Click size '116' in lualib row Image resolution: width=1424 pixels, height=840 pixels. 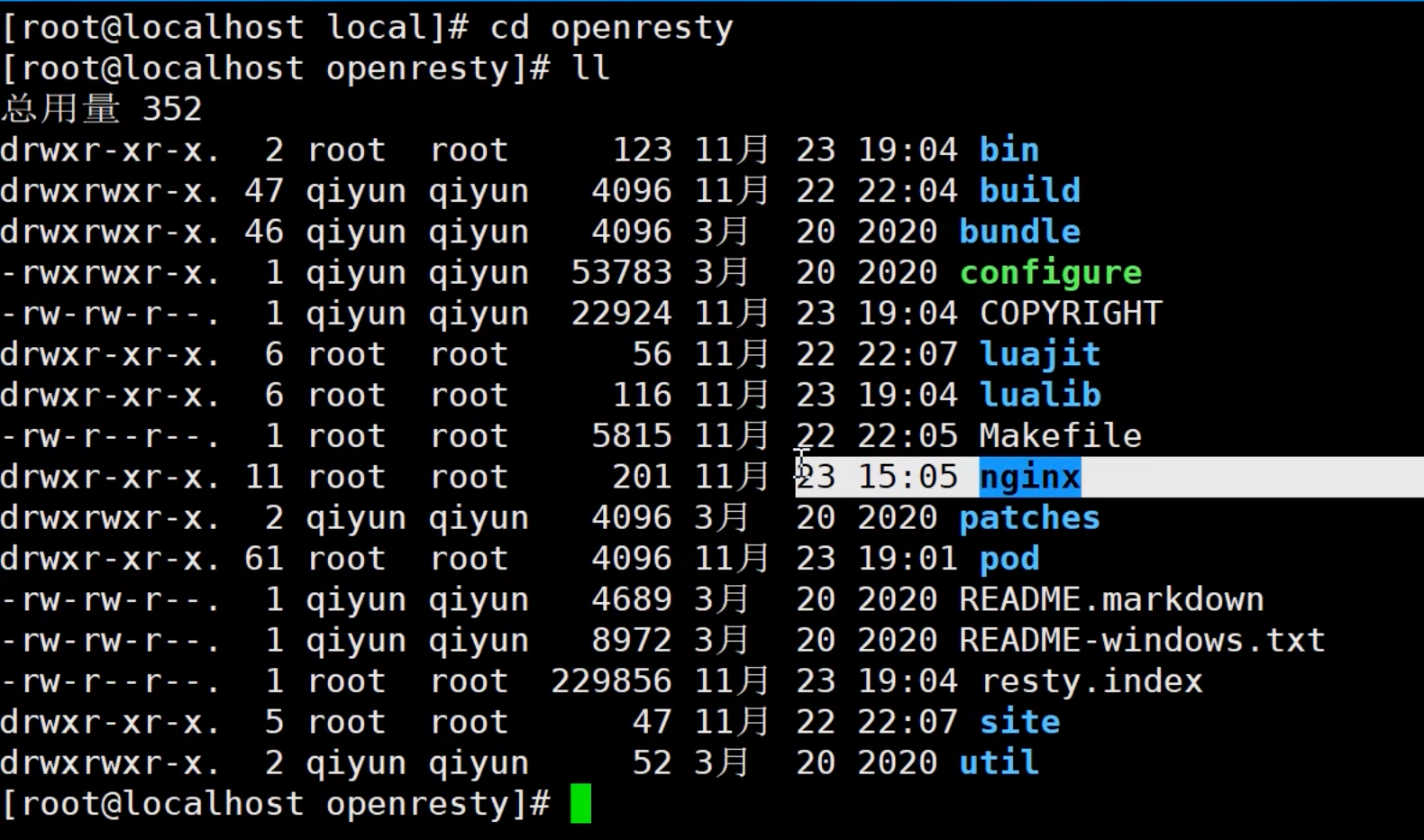tap(642, 395)
